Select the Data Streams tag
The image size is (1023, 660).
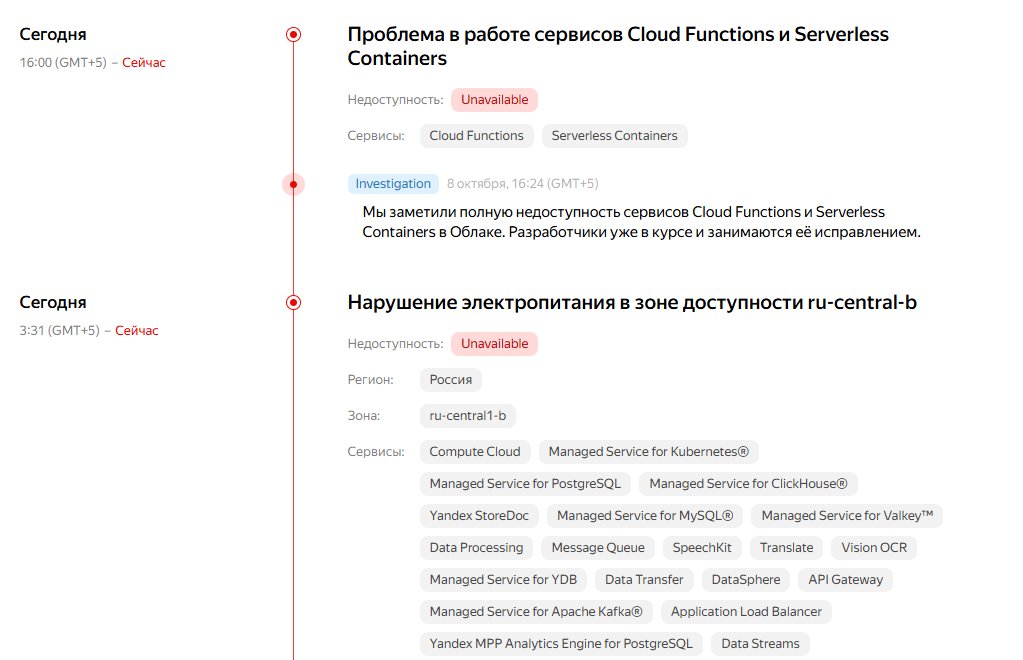pos(760,643)
